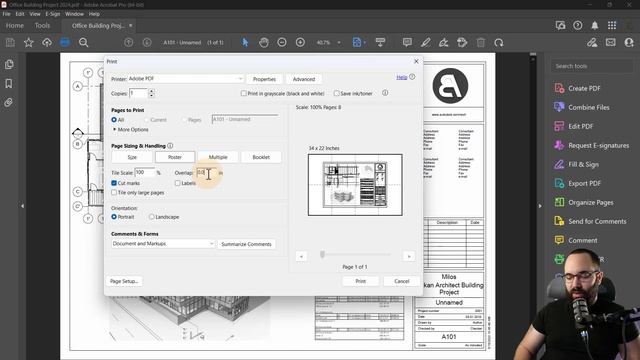Open the View menu
This screenshot has height=360, width=640.
pos(35,14)
